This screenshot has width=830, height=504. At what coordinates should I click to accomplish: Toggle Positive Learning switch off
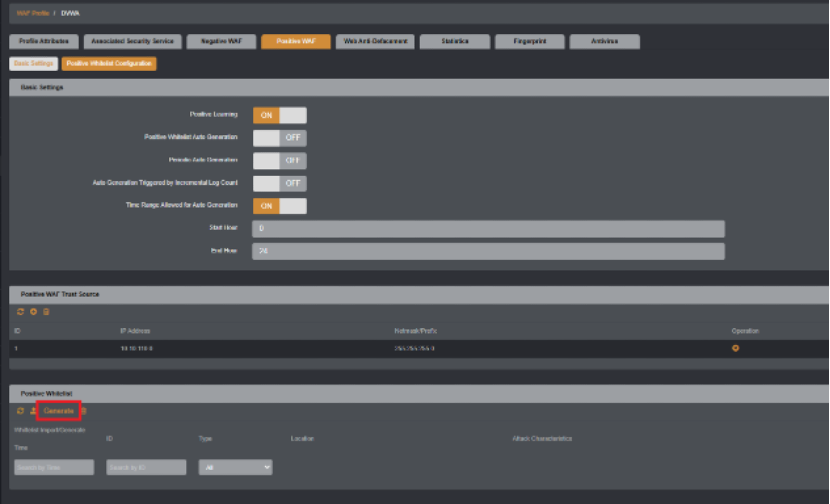click(x=279, y=115)
